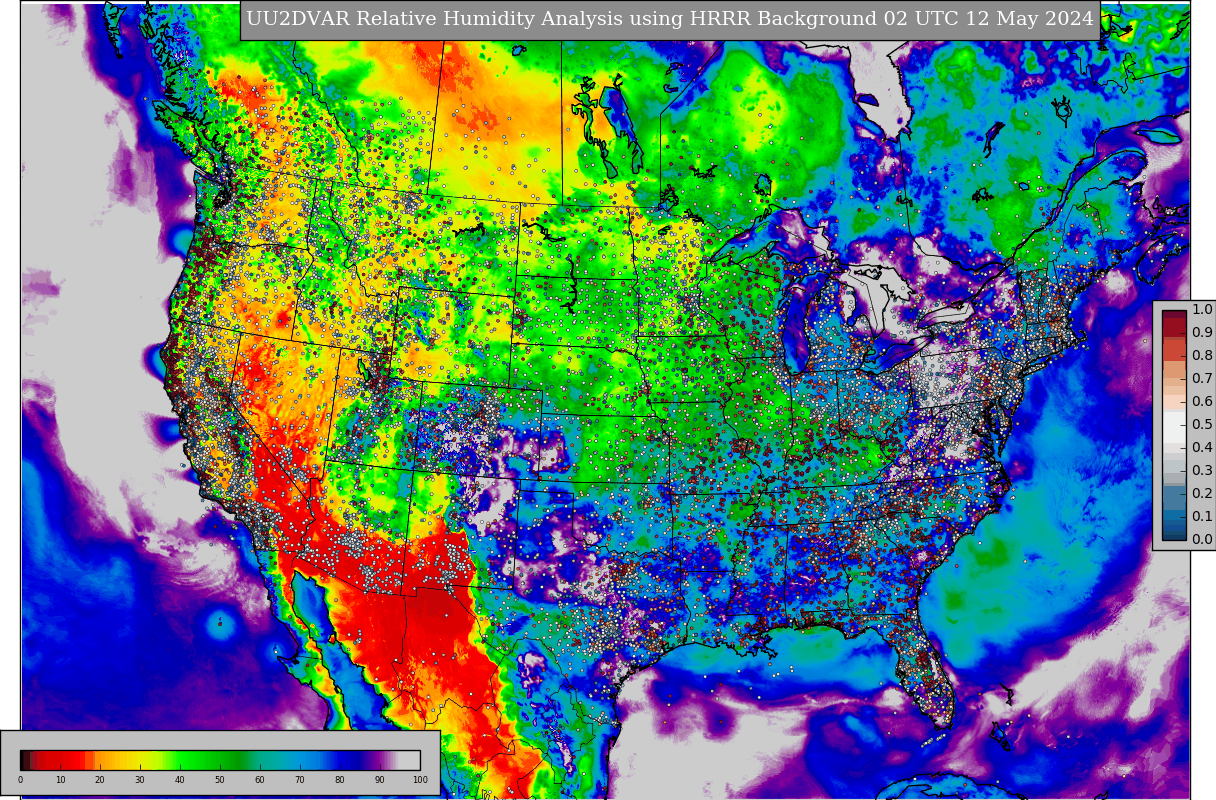Click the 1.0 label on right colorbar
The width and height of the screenshot is (1216, 800).
(x=1202, y=310)
